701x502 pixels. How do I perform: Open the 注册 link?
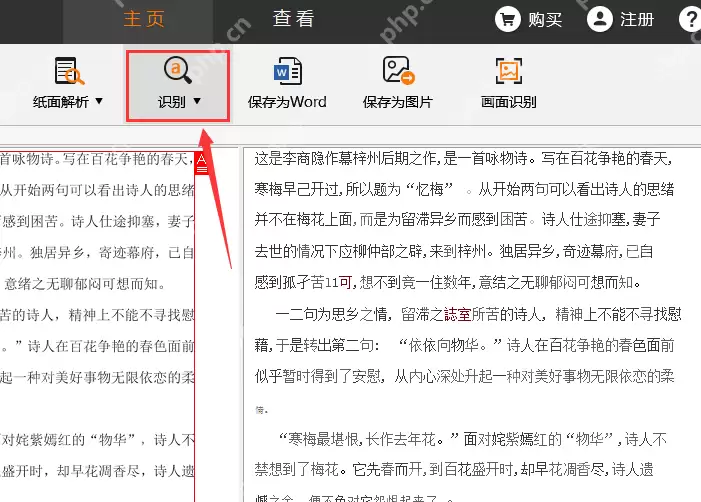pos(637,20)
